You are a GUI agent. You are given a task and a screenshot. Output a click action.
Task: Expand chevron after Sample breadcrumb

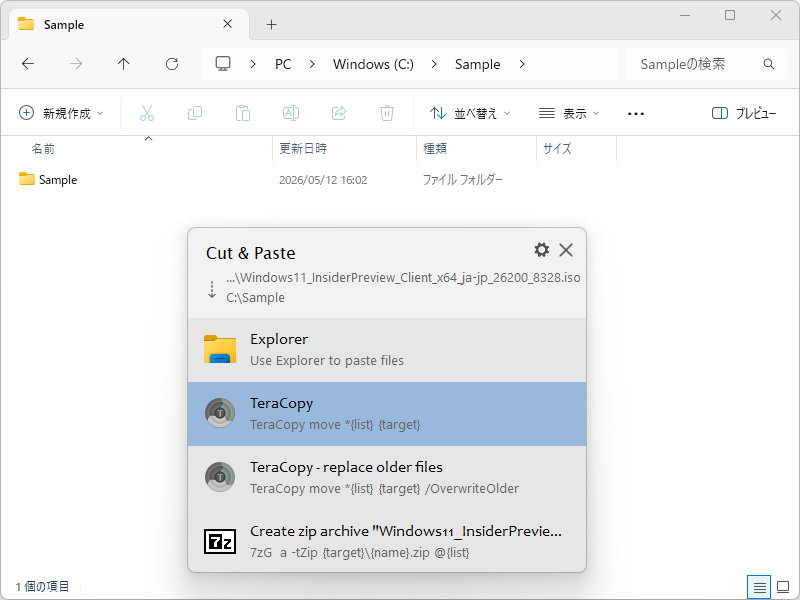[522, 64]
